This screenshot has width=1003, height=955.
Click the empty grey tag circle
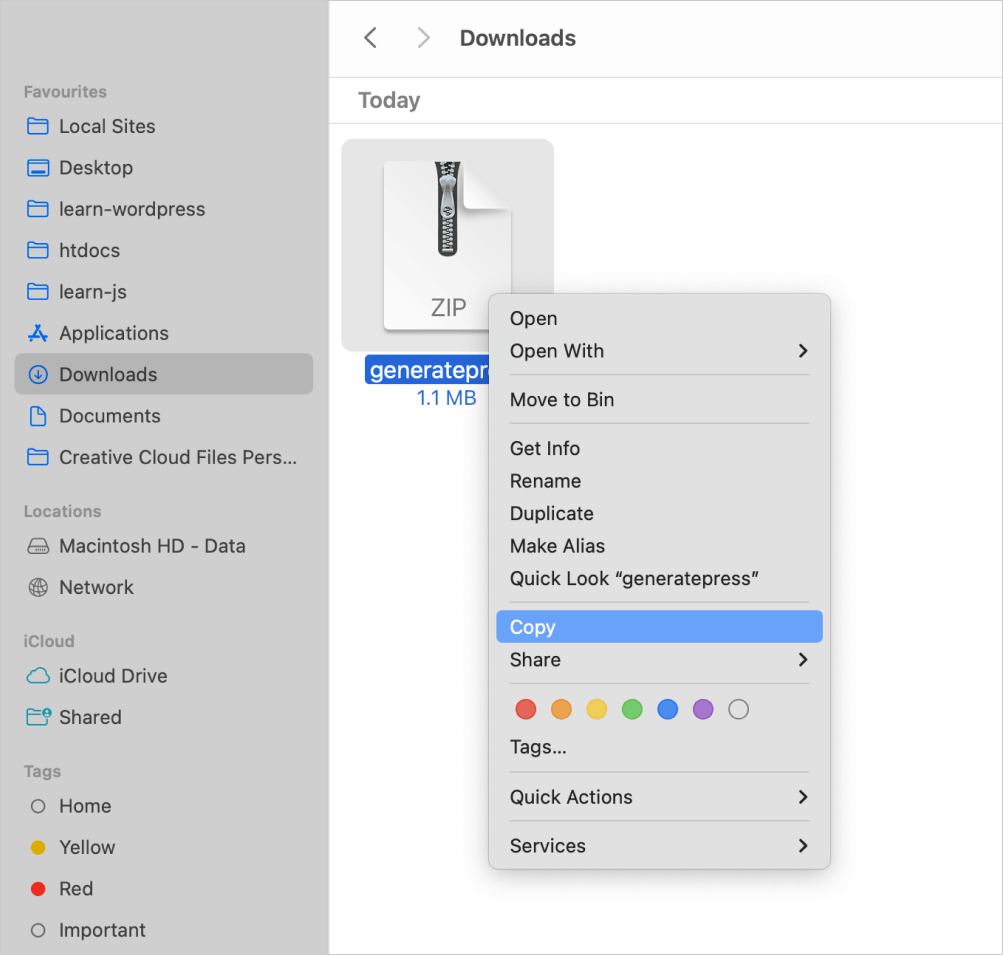point(738,709)
